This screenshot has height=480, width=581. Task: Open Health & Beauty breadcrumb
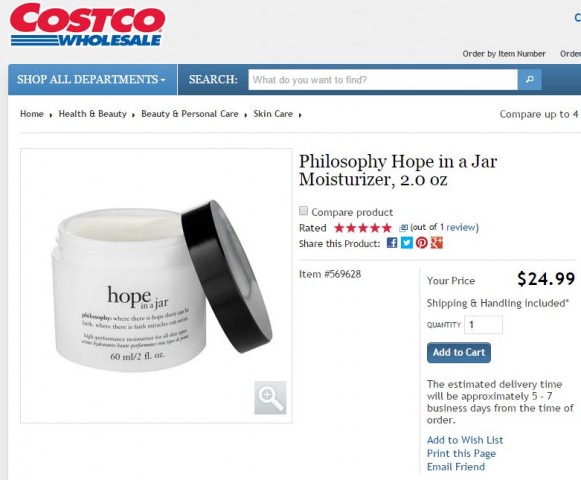(93, 114)
